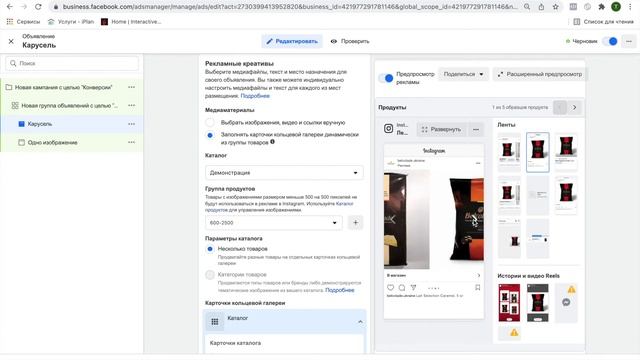Select the Одно изображение ad
This screenshot has width=640, height=360.
pos(52,142)
